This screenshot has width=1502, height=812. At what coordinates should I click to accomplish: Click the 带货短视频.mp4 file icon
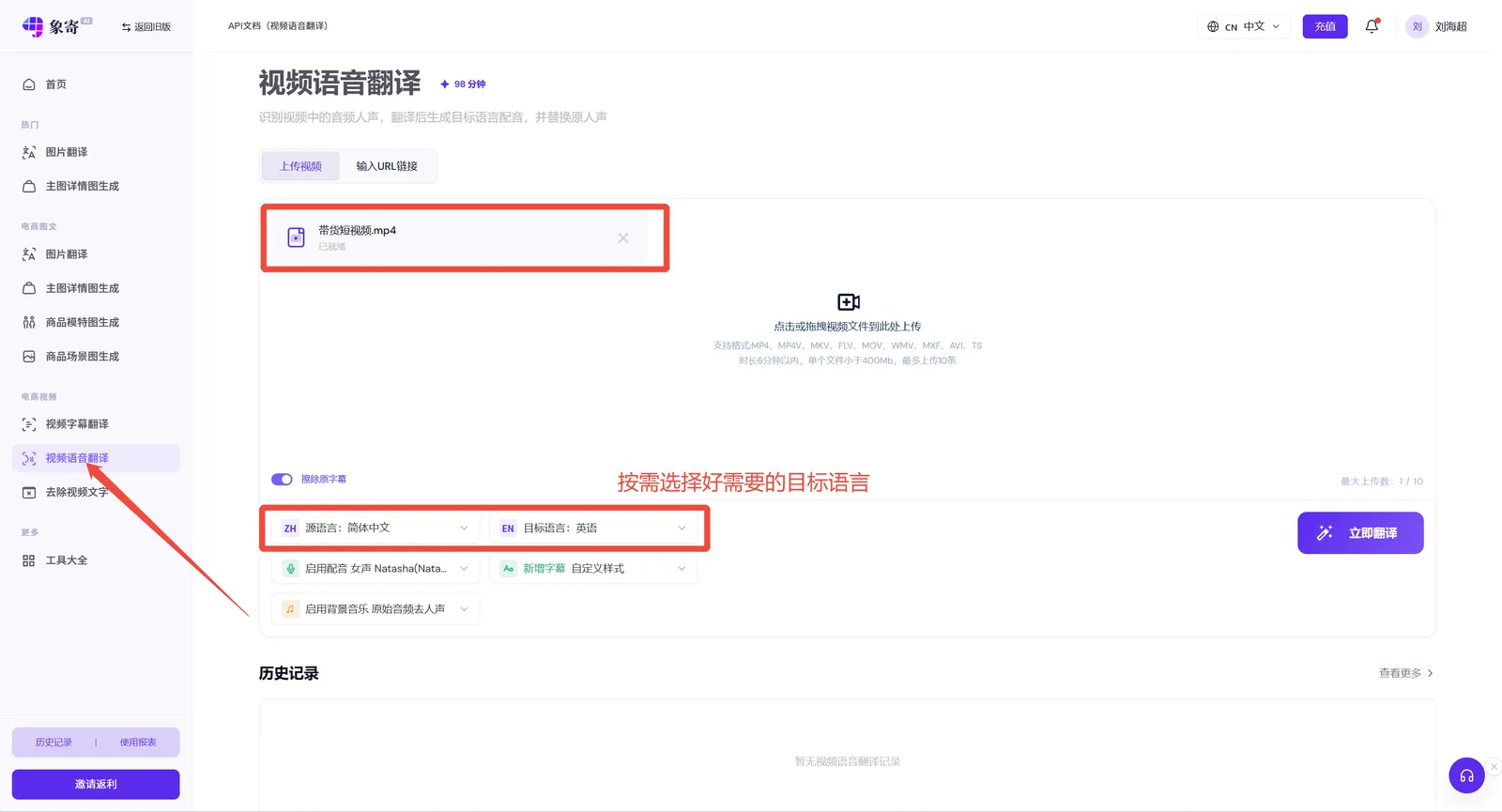pyautogui.click(x=296, y=237)
